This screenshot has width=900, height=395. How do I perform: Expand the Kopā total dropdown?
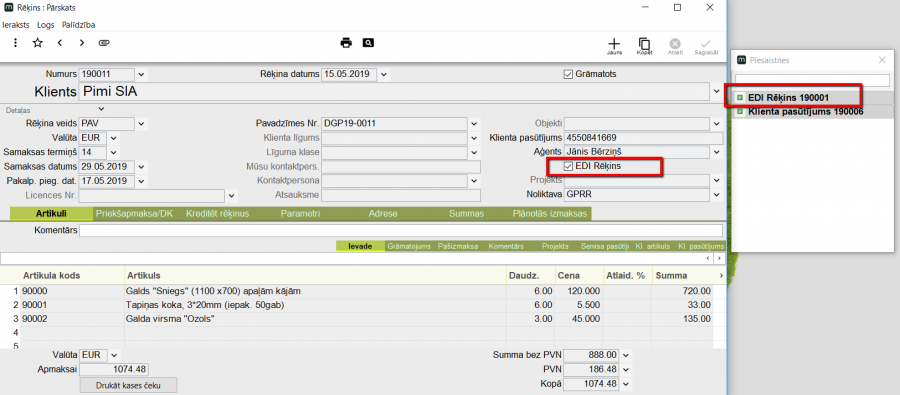pos(625,384)
